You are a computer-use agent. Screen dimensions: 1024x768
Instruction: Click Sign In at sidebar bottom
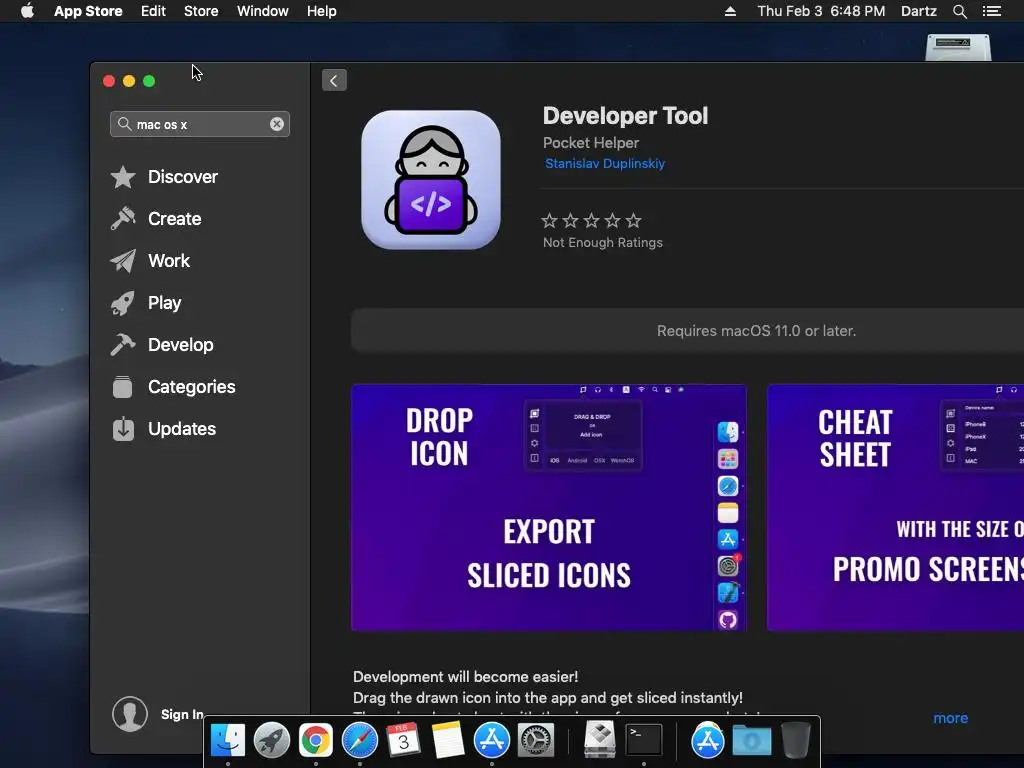[182, 714]
